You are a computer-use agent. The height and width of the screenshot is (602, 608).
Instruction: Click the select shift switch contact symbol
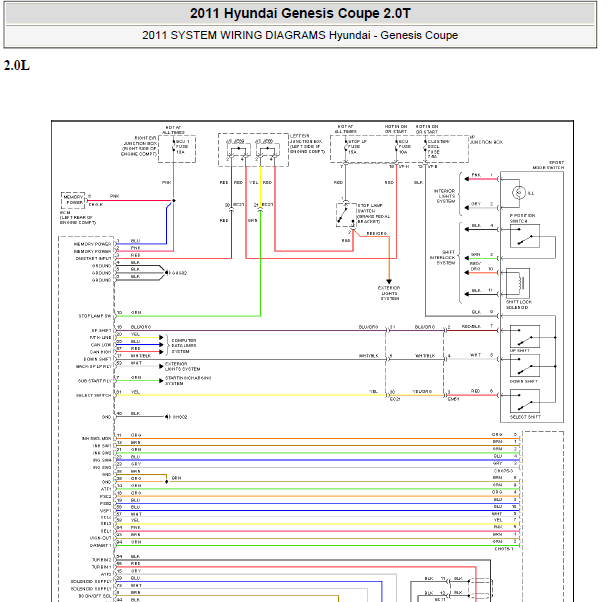[x=525, y=401]
